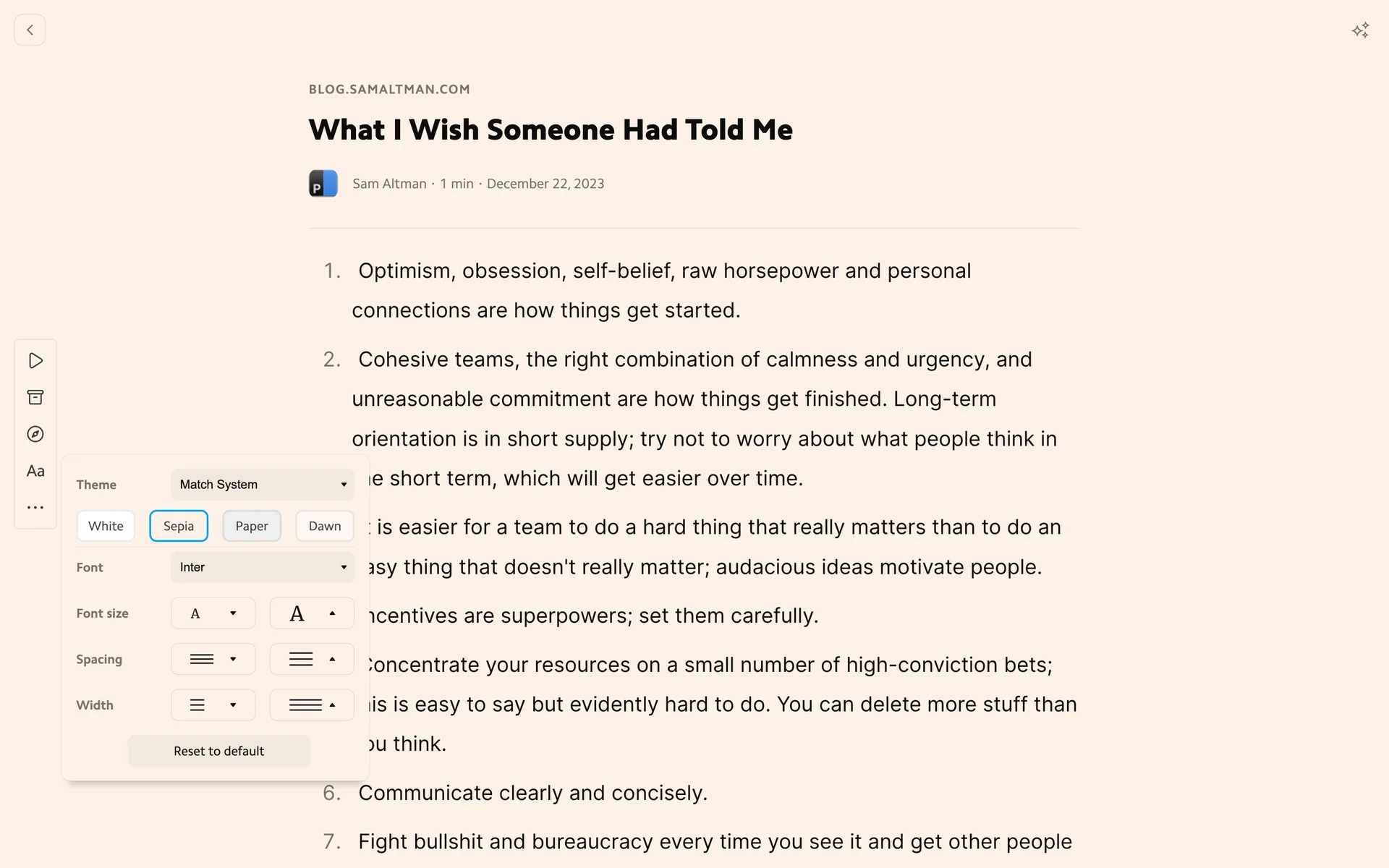This screenshot has width=1389, height=868.
Task: Decrease line spacing
Action: pos(213,659)
